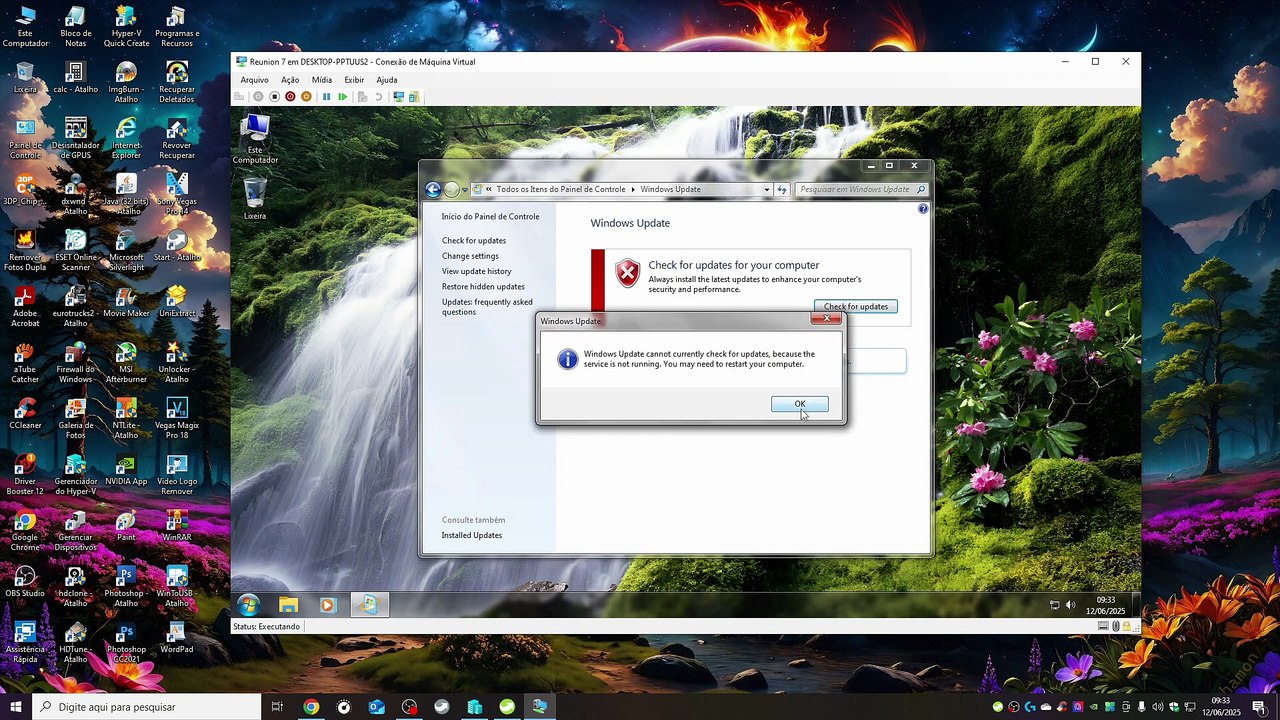Screen dimensions: 1280x720
Task: Open the Mídia menu
Action: pos(322,80)
